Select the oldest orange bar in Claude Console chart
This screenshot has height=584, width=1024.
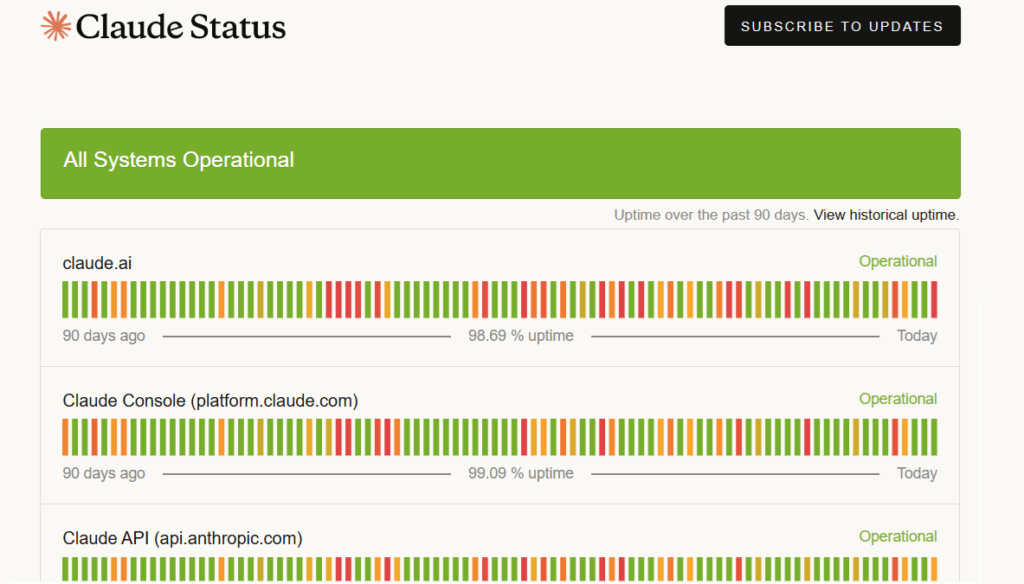pyautogui.click(x=65, y=437)
